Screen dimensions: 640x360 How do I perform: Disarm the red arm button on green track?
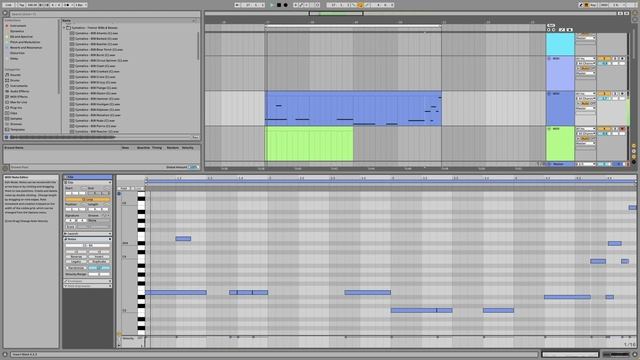622,129
